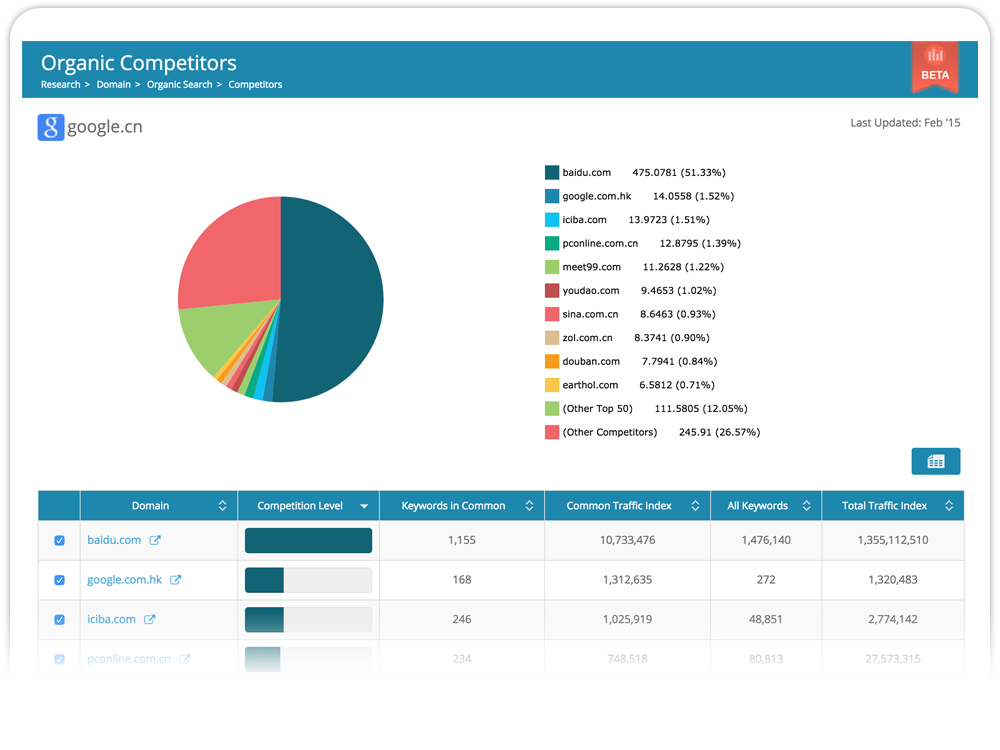
Task: Open baidu.com external link icon
Action: coord(155,540)
